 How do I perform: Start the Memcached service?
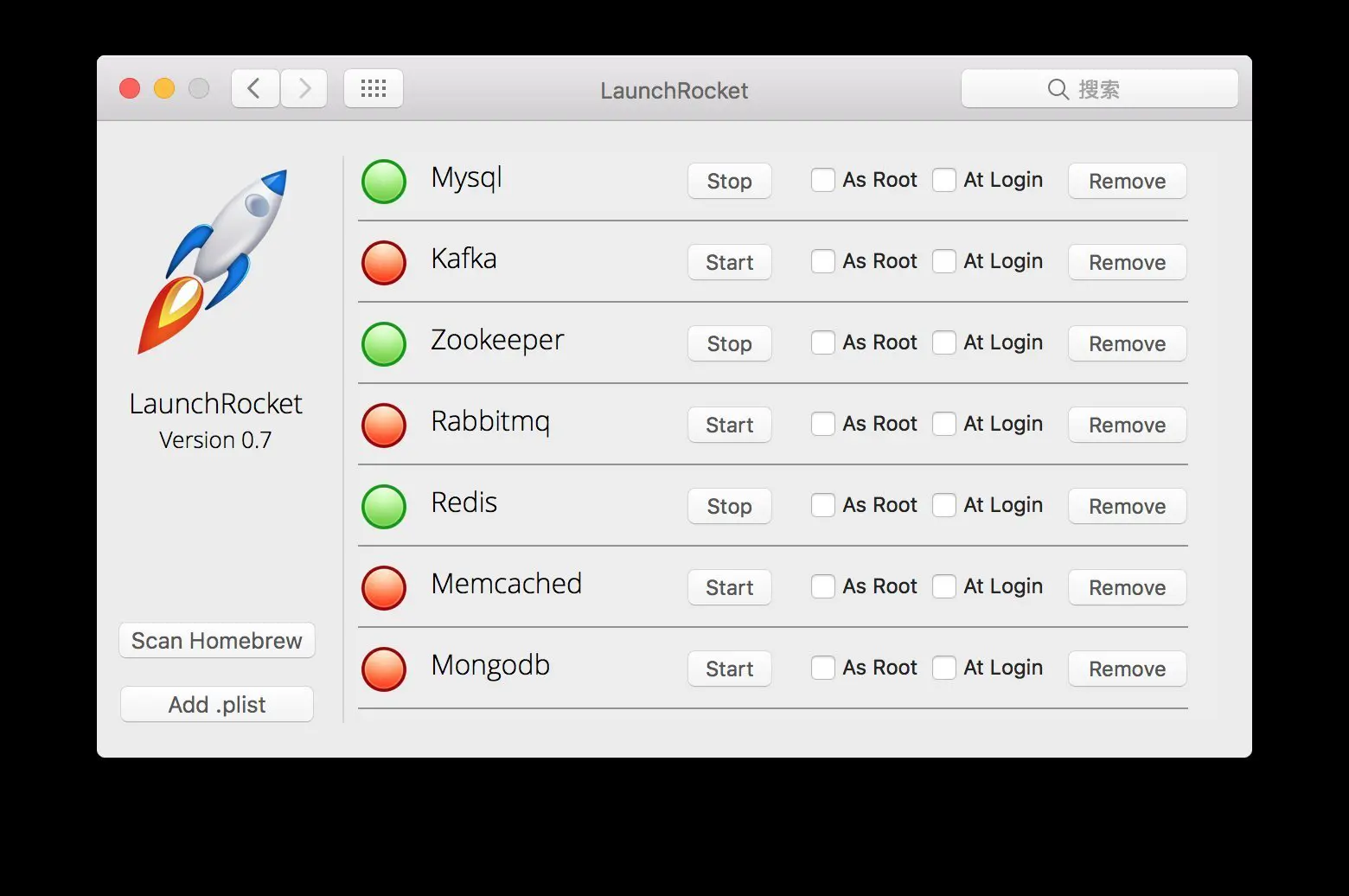click(729, 588)
